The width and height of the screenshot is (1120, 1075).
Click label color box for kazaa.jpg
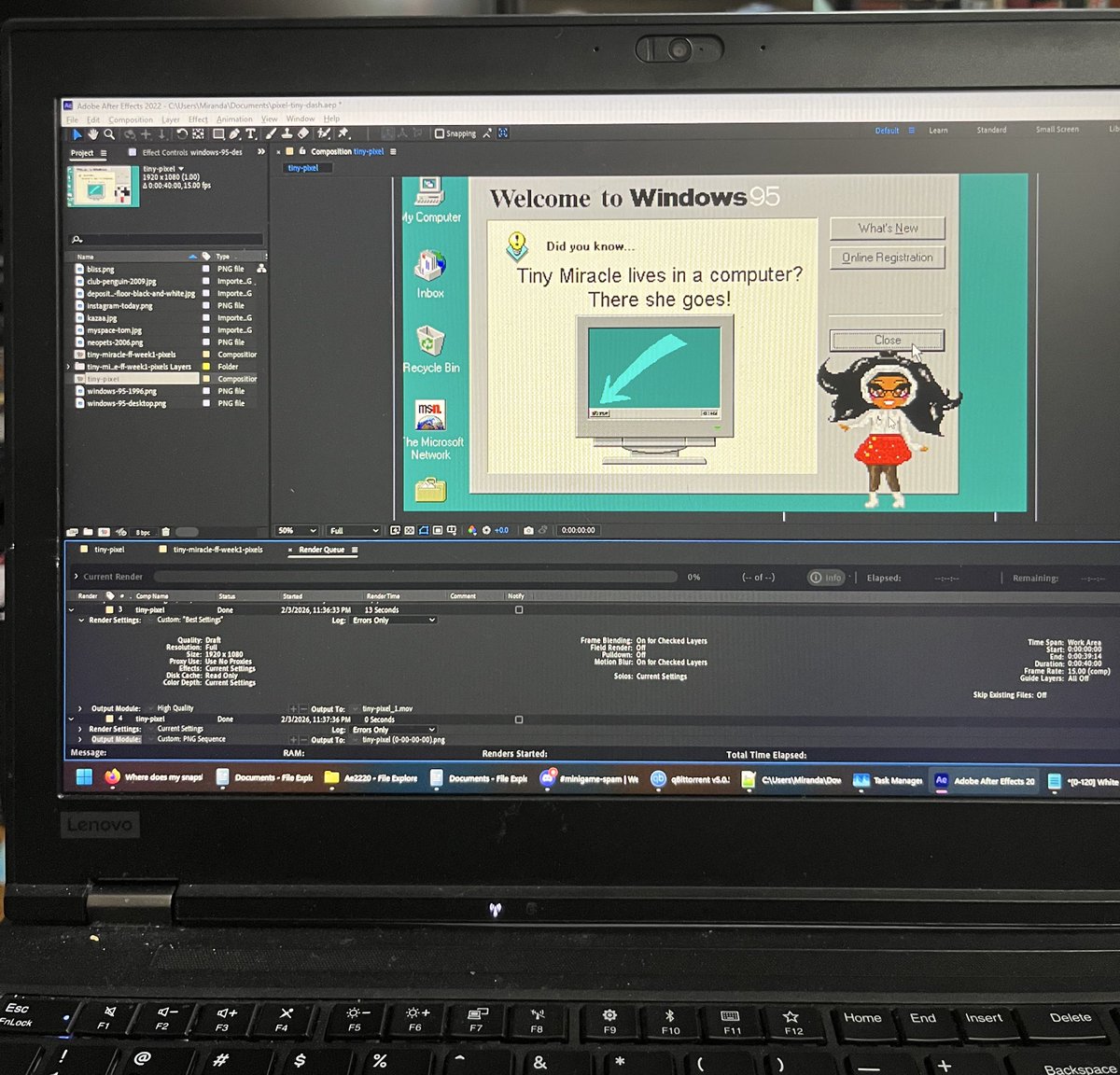pos(206,317)
